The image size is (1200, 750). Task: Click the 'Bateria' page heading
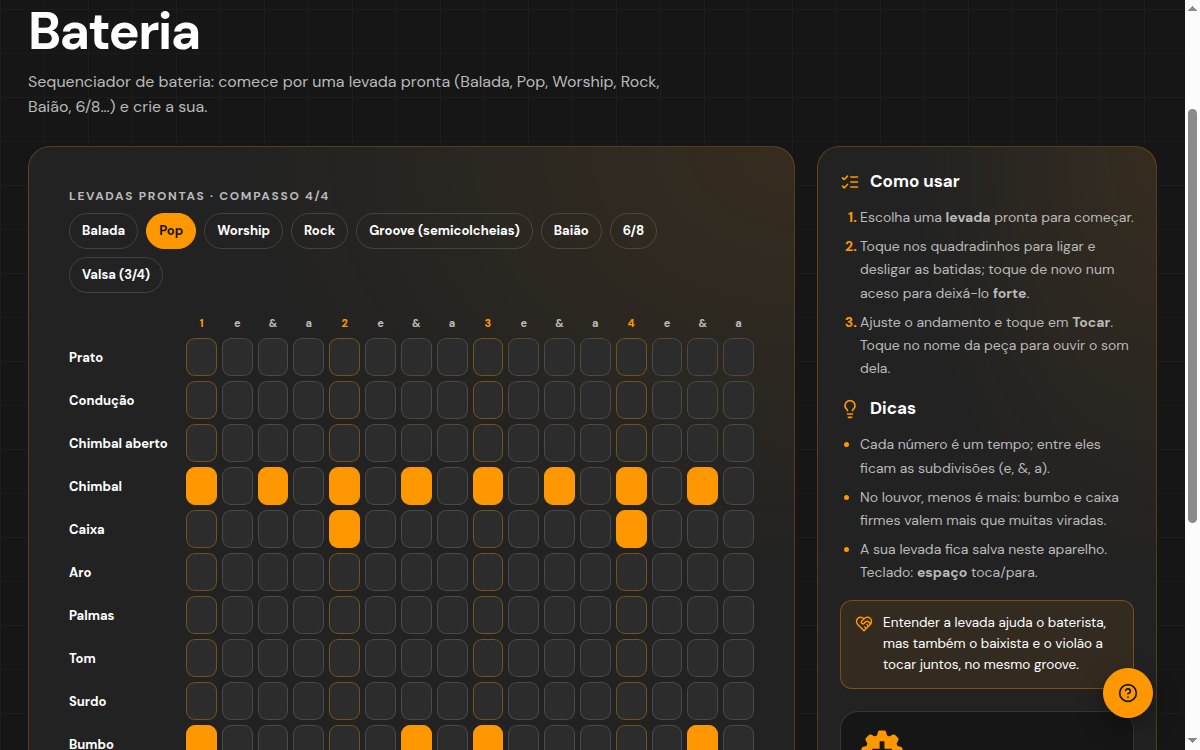[x=115, y=32]
